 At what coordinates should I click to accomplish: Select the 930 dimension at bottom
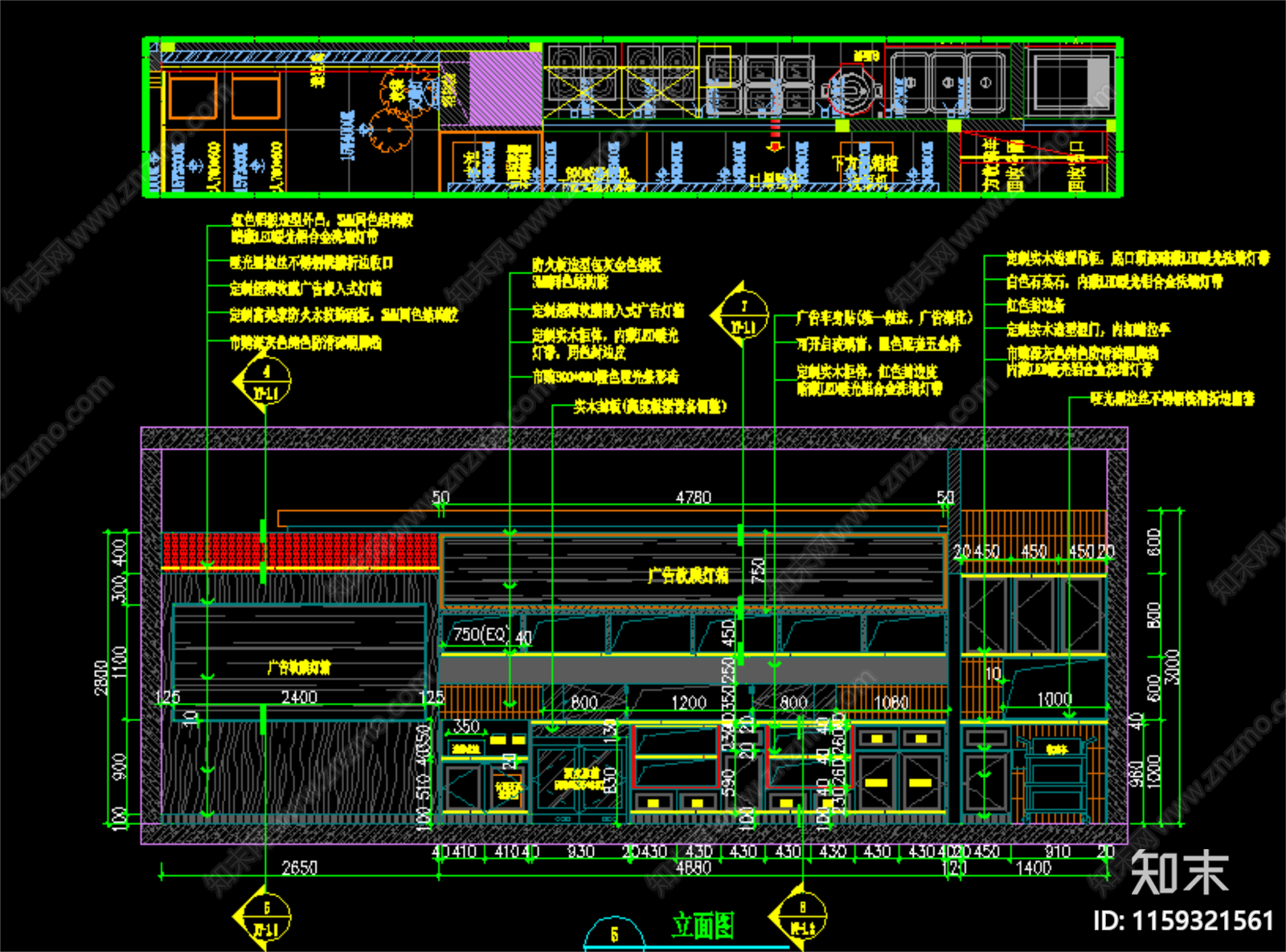(x=580, y=851)
